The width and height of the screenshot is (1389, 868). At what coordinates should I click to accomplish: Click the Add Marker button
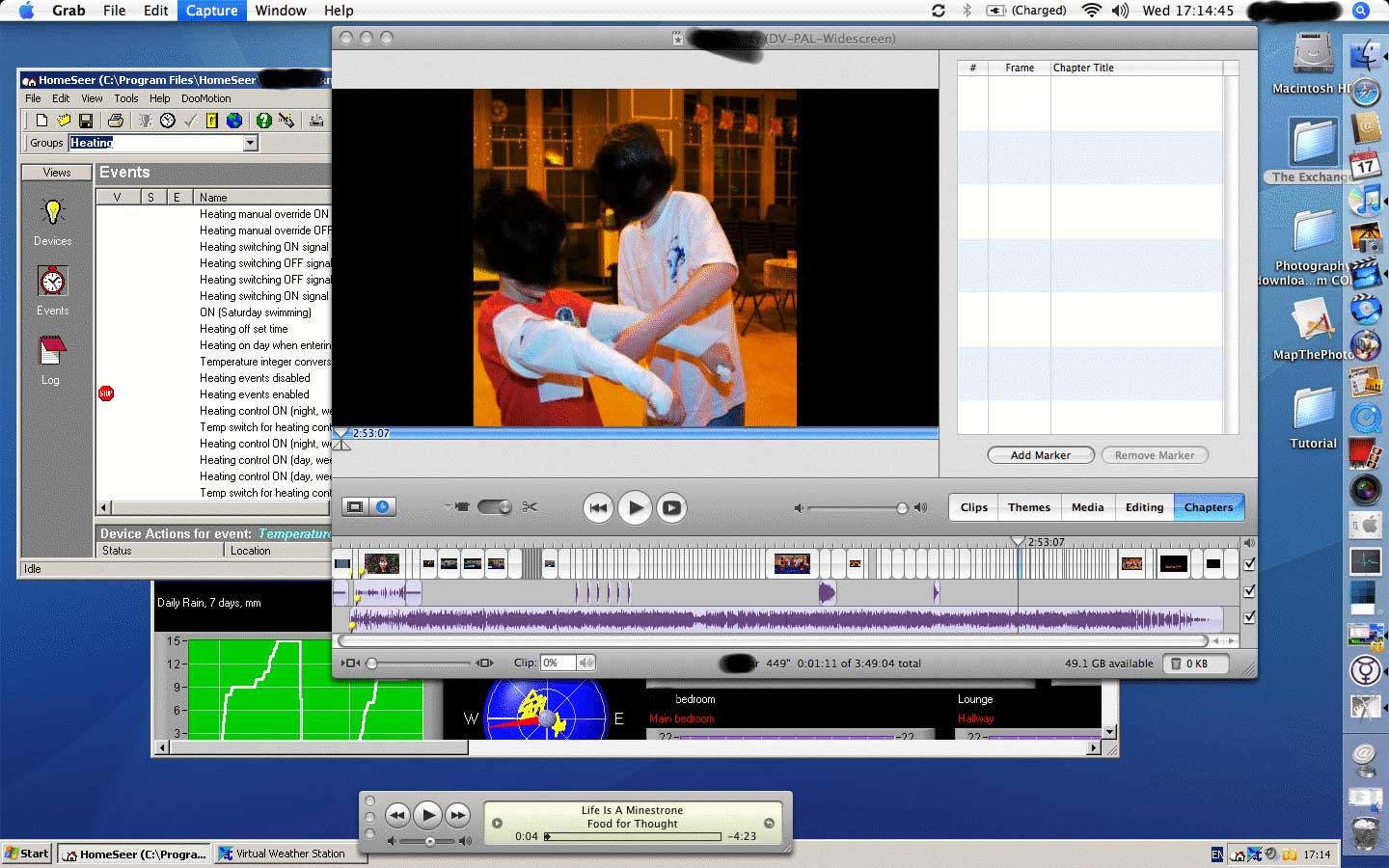(1040, 455)
